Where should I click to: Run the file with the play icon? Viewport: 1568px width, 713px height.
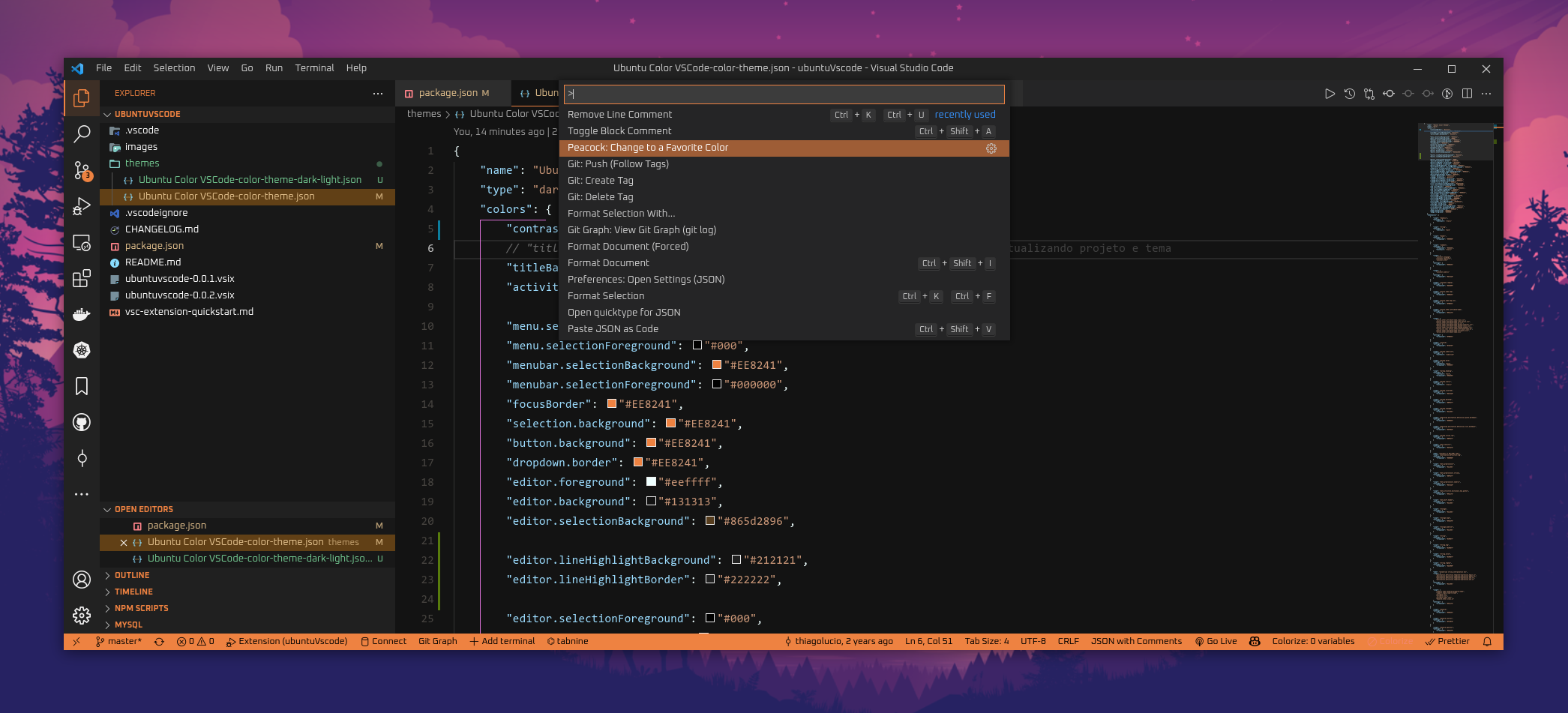(x=1330, y=94)
